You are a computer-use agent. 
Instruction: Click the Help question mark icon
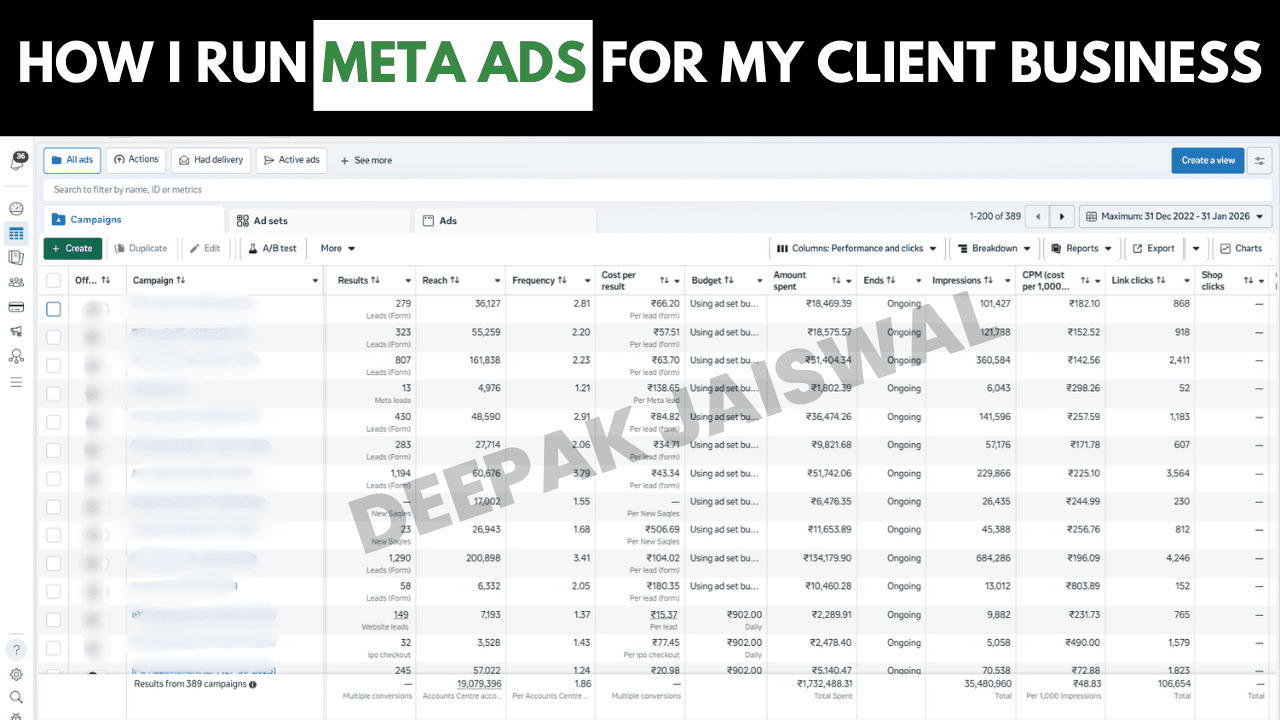tap(16, 649)
